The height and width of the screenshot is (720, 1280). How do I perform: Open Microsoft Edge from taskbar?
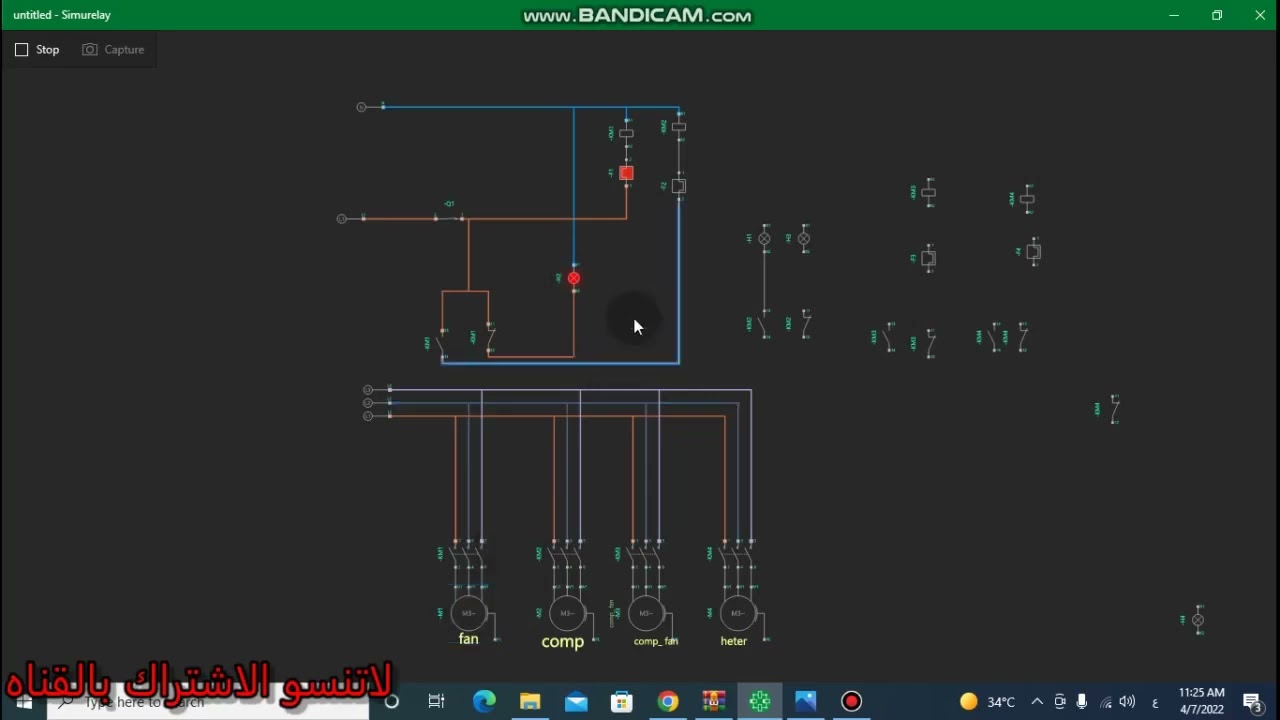(x=484, y=701)
